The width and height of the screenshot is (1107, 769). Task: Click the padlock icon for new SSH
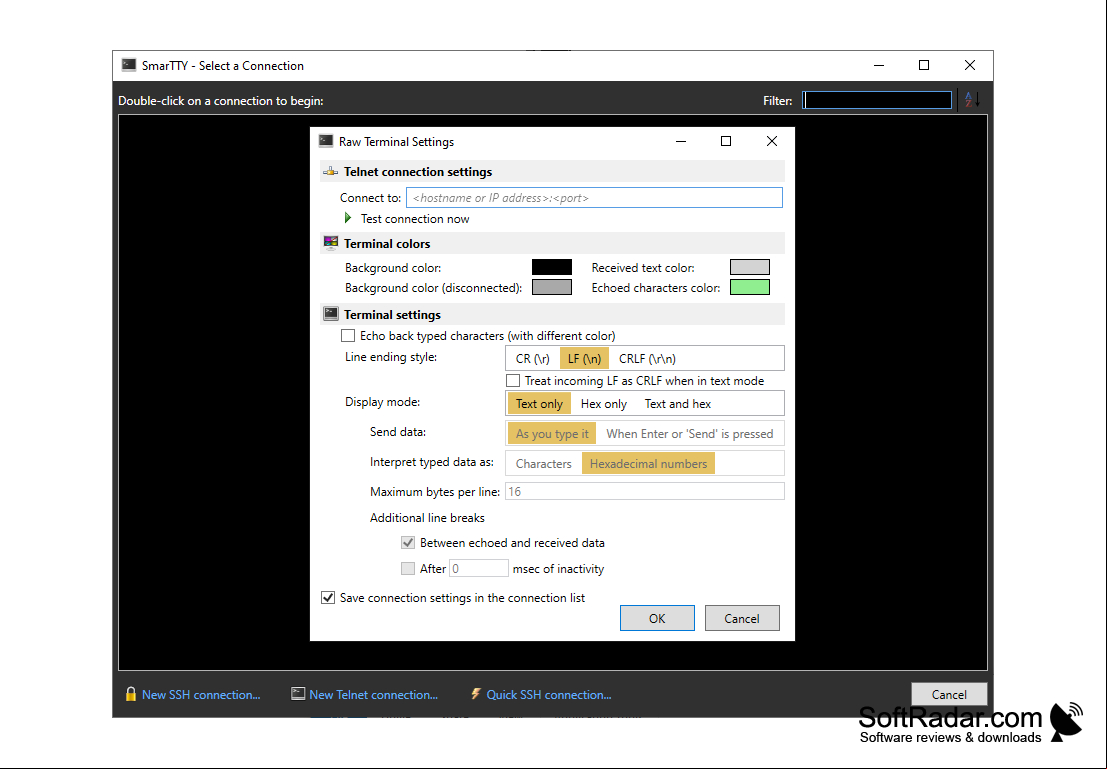pos(131,694)
